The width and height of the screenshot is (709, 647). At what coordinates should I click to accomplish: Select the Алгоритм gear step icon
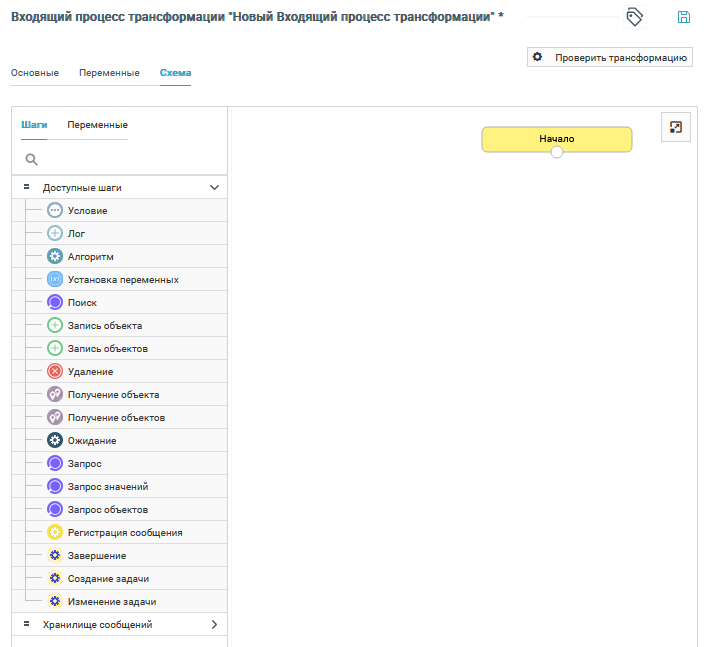[x=55, y=257]
